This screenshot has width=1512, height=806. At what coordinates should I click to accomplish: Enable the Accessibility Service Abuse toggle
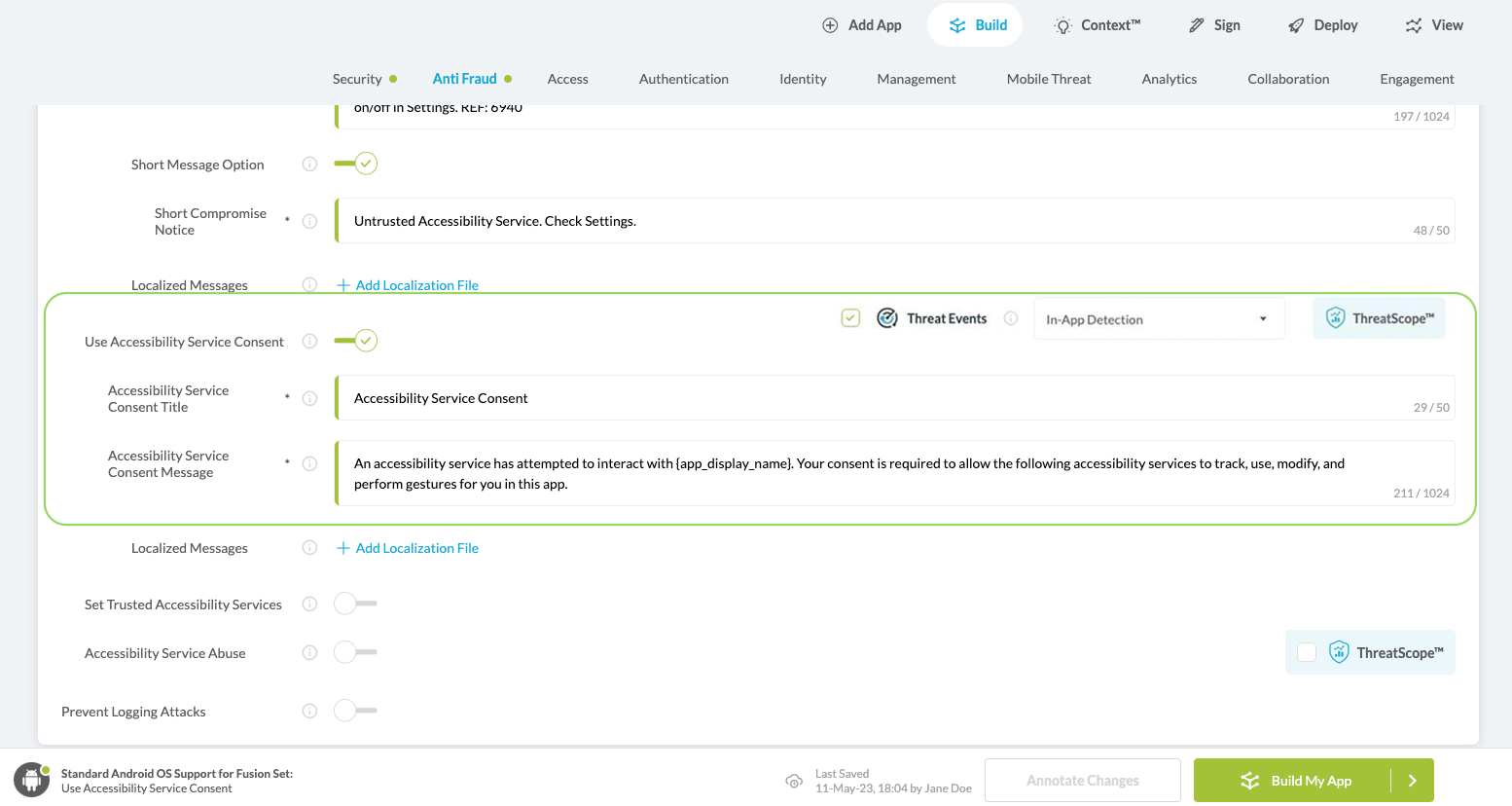point(354,652)
